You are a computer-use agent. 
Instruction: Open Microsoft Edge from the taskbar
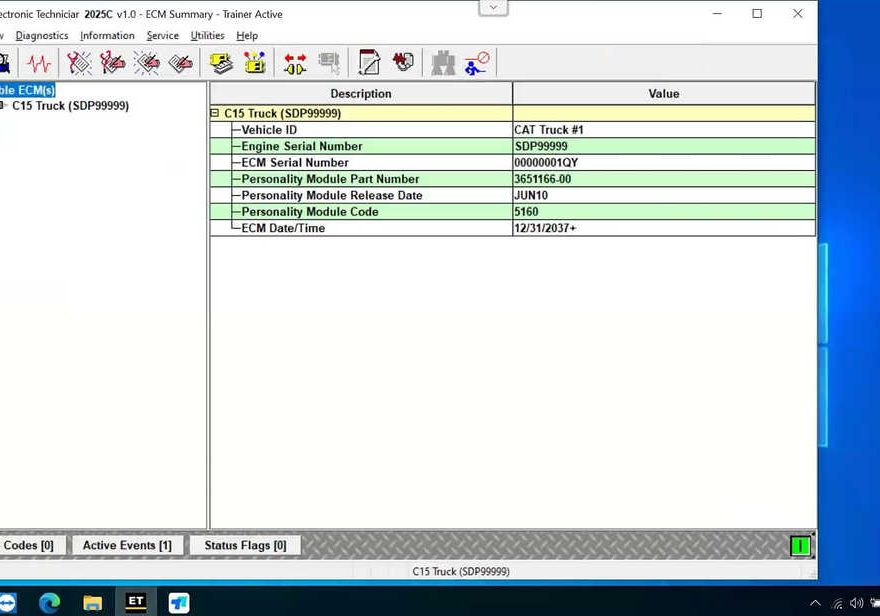[x=49, y=602]
